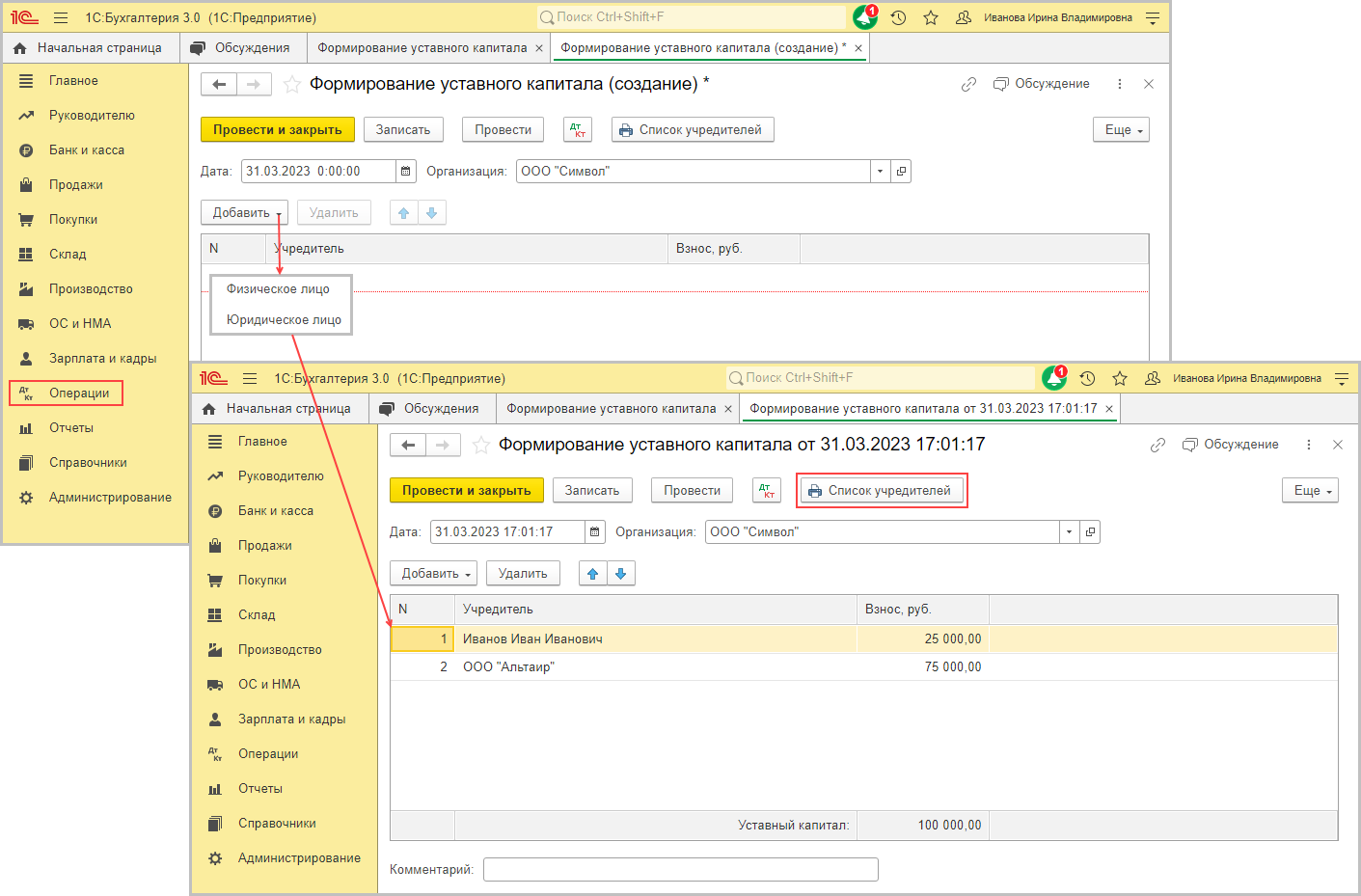
Task: Click date field showing 31.03.2023 0:00:00
Action: click(x=318, y=172)
